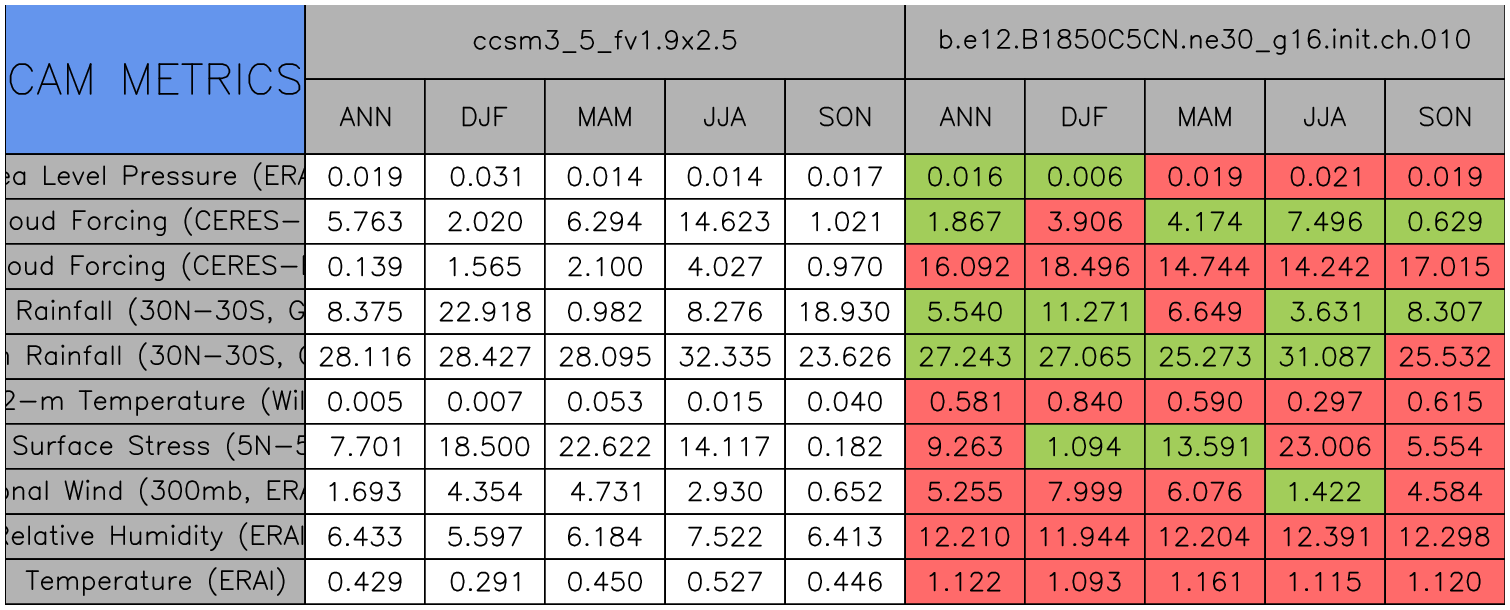Click the red cell showing 1.161
This screenshot has width=1510, height=610.
click(1205, 581)
